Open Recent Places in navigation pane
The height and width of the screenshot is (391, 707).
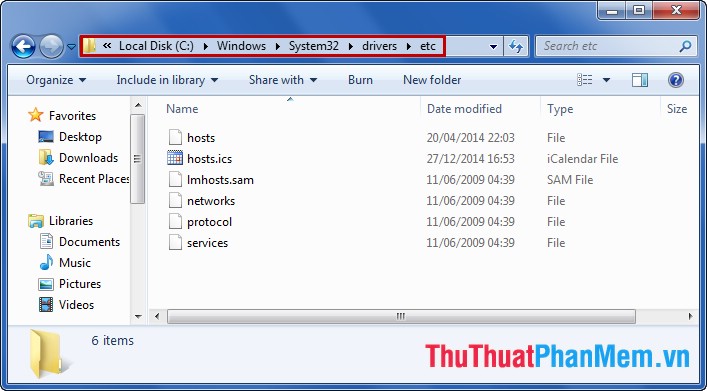click(95, 179)
